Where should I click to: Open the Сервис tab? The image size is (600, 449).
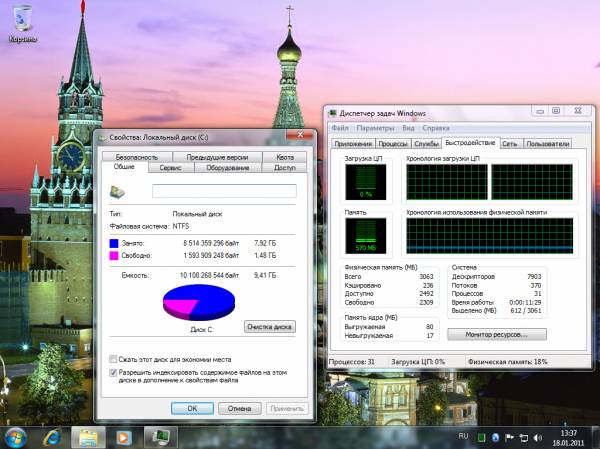coord(171,168)
